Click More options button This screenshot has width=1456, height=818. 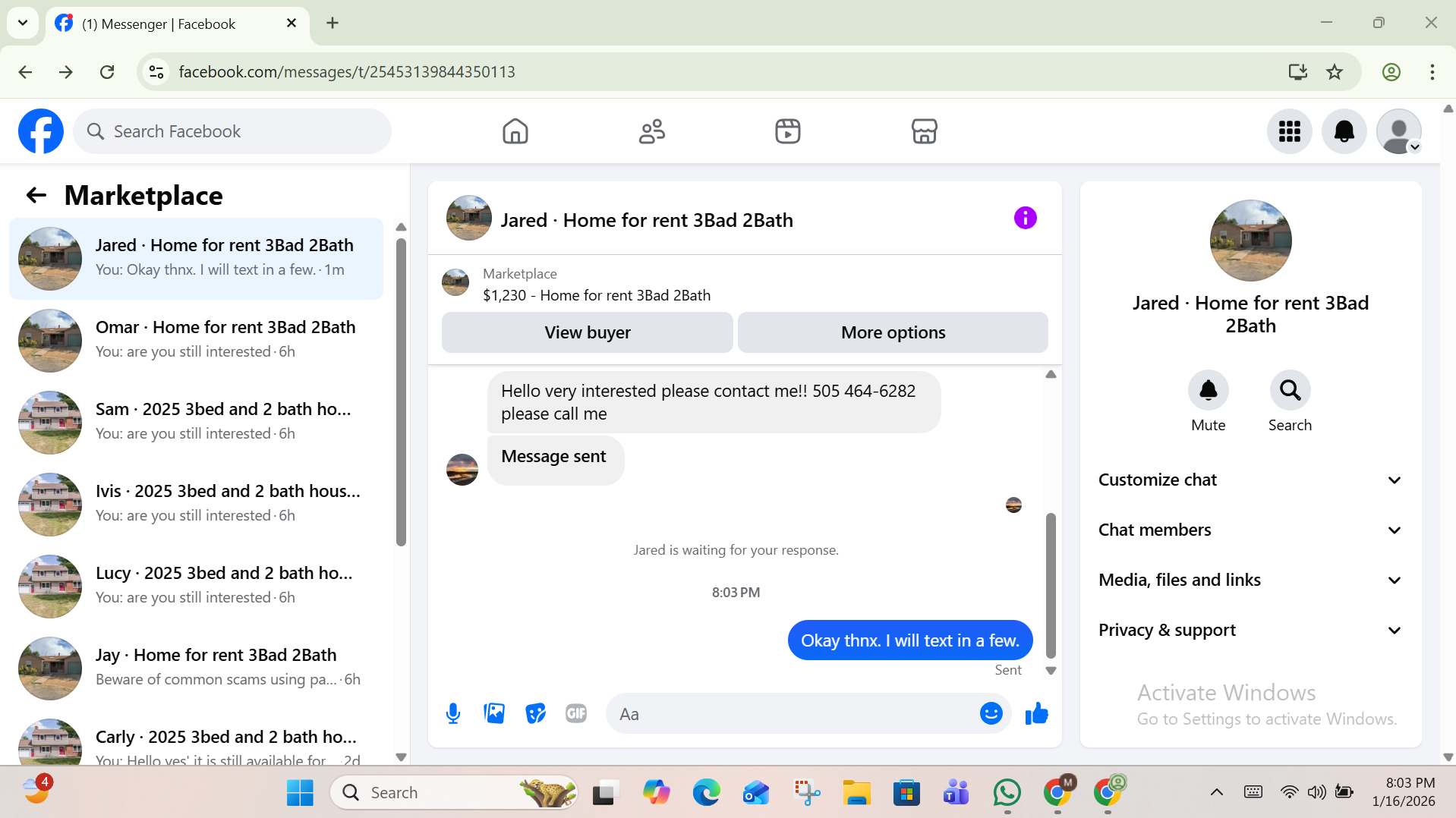click(x=893, y=332)
